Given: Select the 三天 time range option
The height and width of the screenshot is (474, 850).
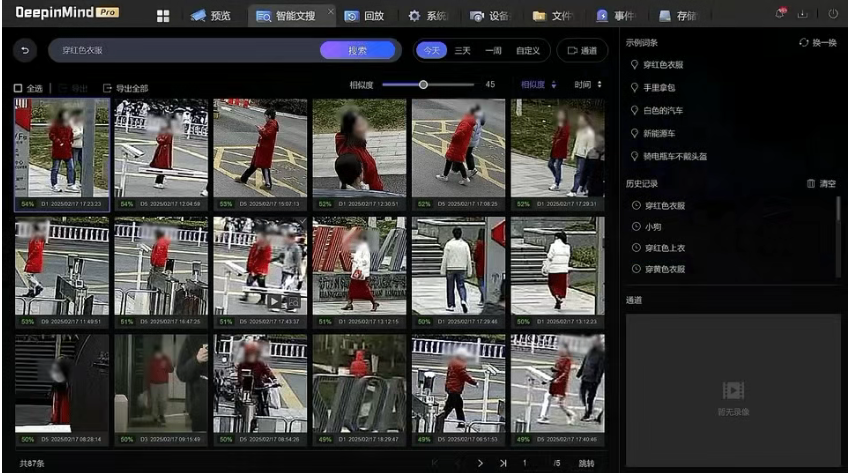Looking at the screenshot, I should point(463,50).
